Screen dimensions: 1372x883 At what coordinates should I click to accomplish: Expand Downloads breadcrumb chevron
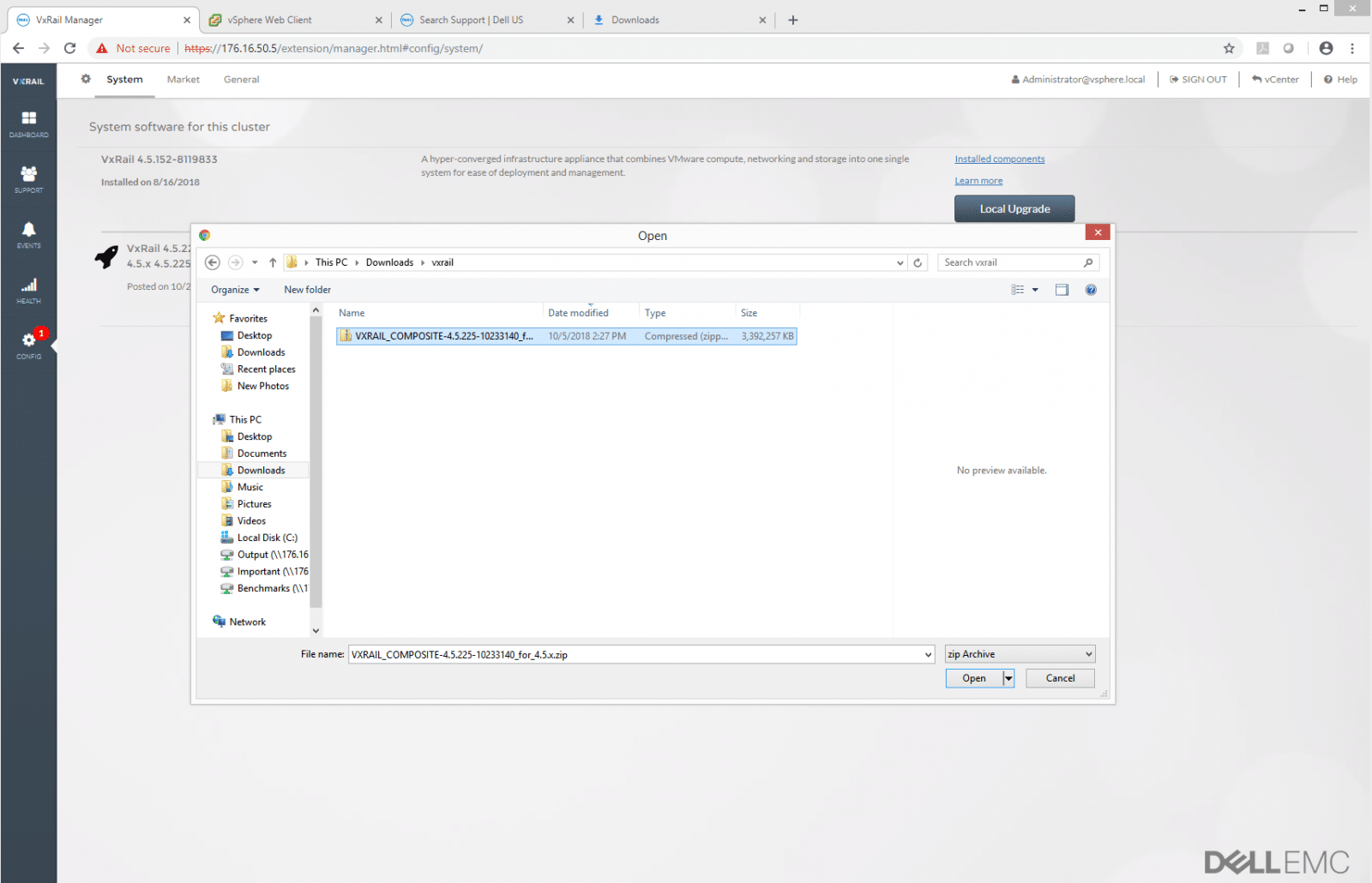point(423,262)
